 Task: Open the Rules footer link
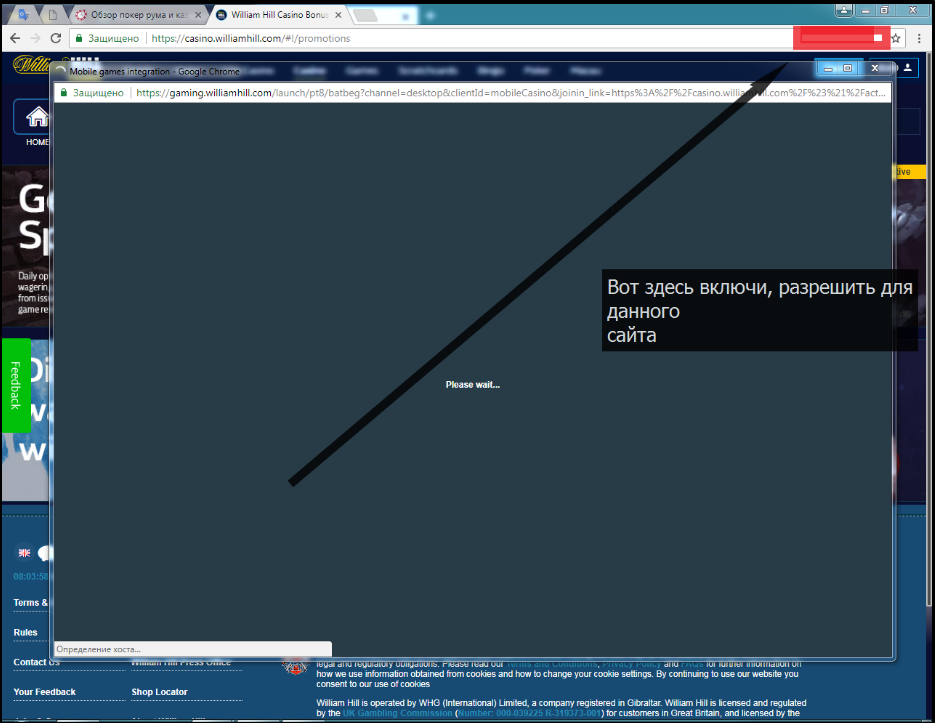point(26,632)
